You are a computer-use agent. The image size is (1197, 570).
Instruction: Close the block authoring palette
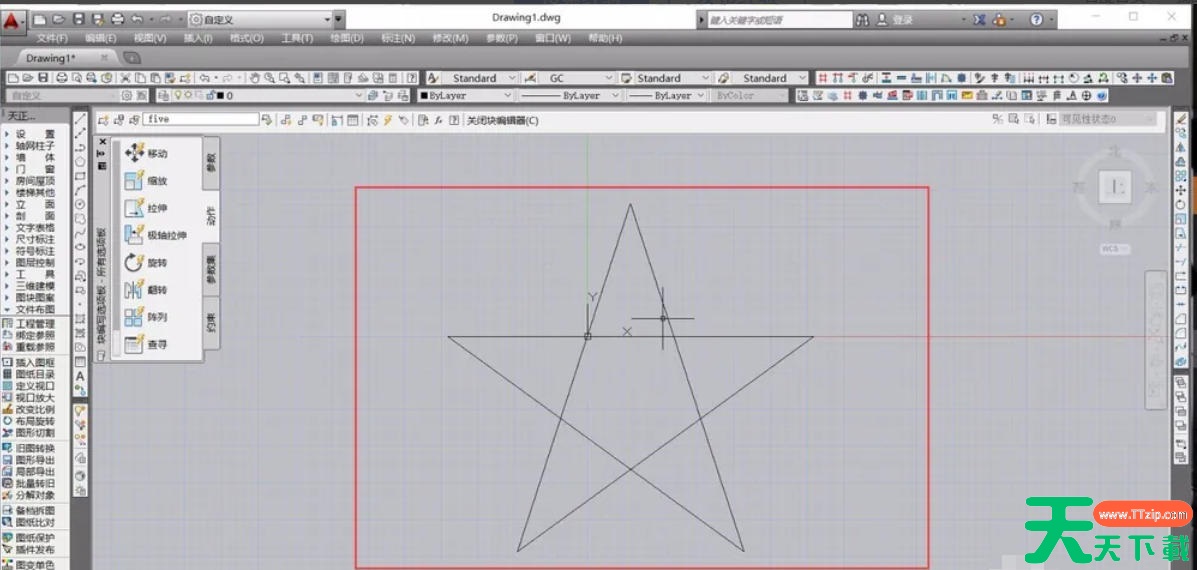click(103, 142)
